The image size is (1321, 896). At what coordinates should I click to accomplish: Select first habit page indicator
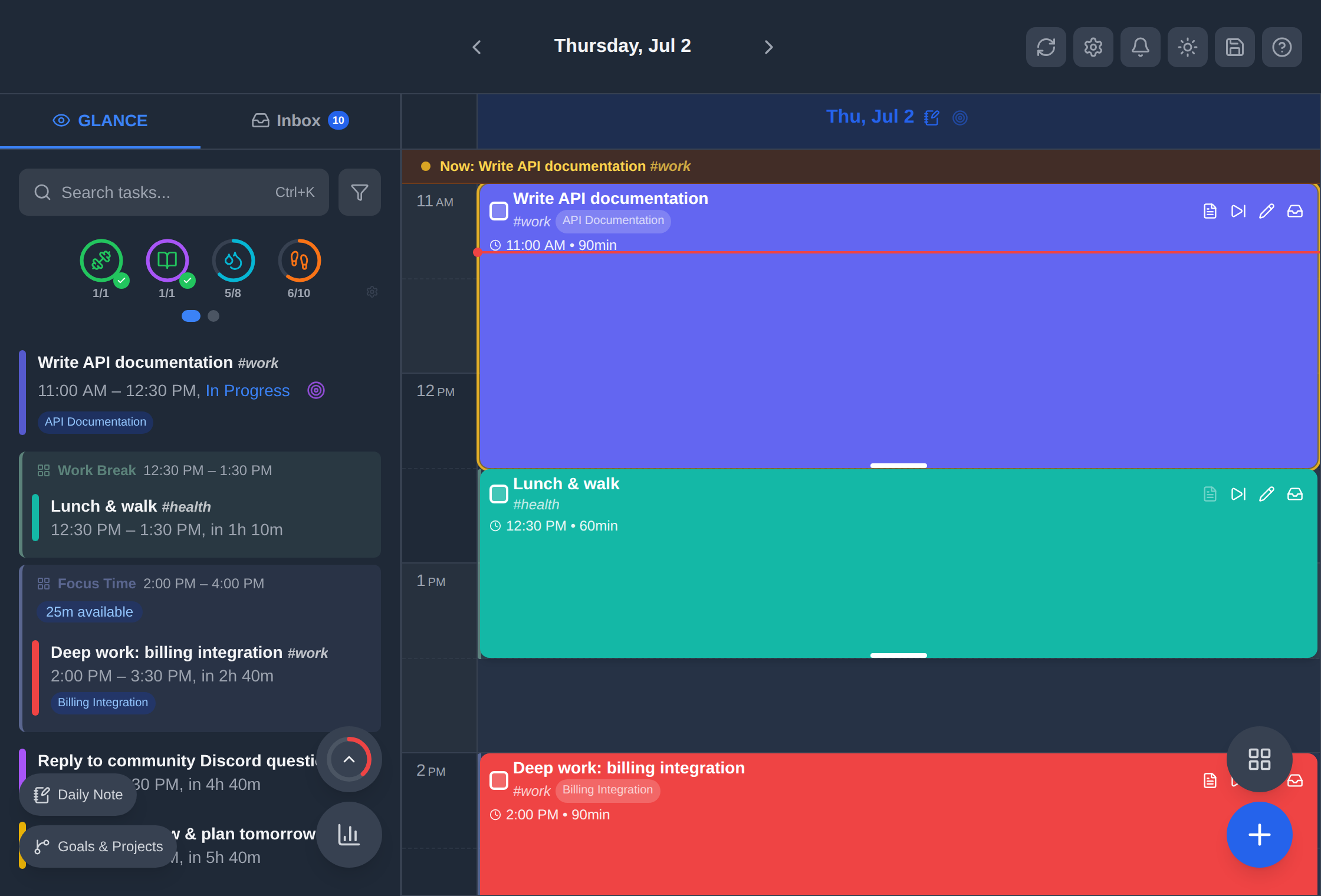click(191, 316)
